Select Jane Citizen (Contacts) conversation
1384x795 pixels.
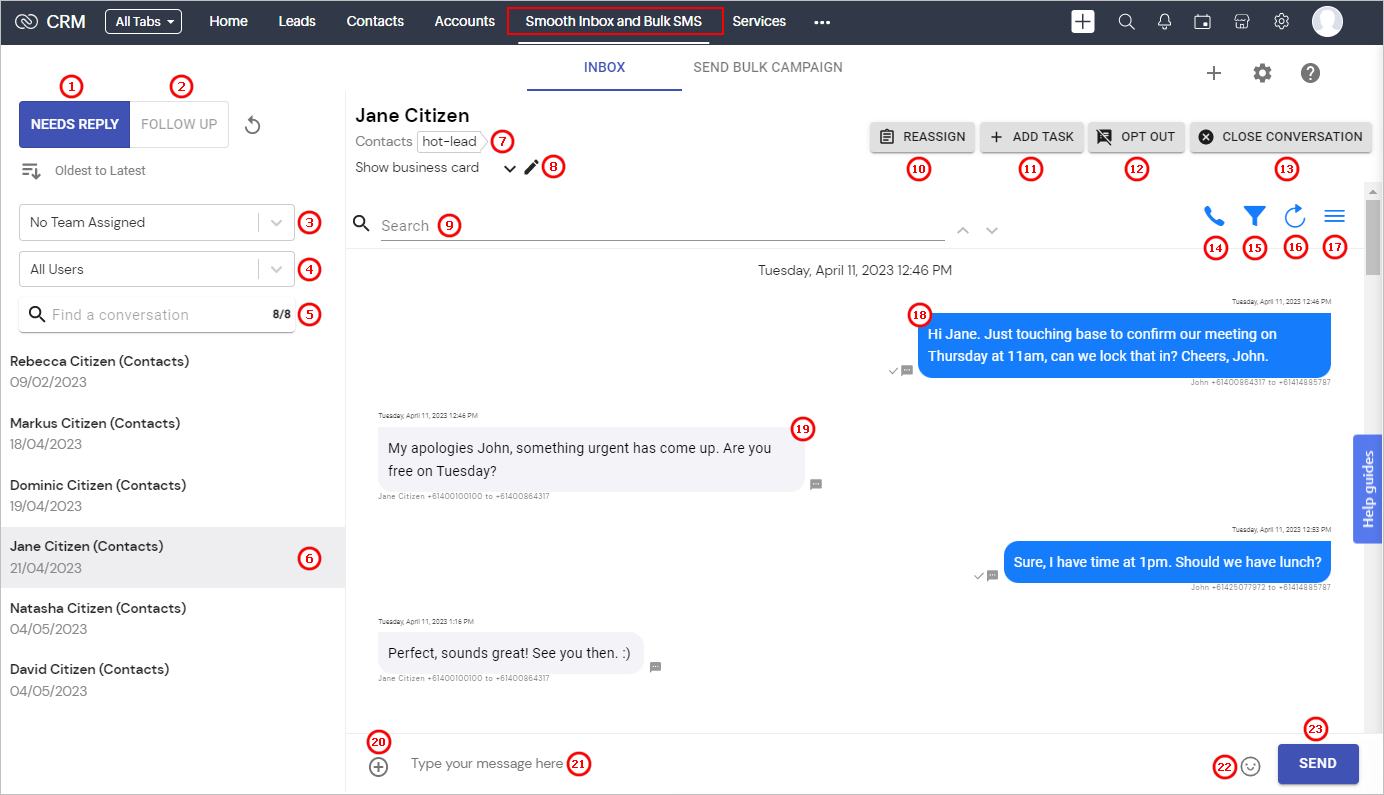coord(173,557)
